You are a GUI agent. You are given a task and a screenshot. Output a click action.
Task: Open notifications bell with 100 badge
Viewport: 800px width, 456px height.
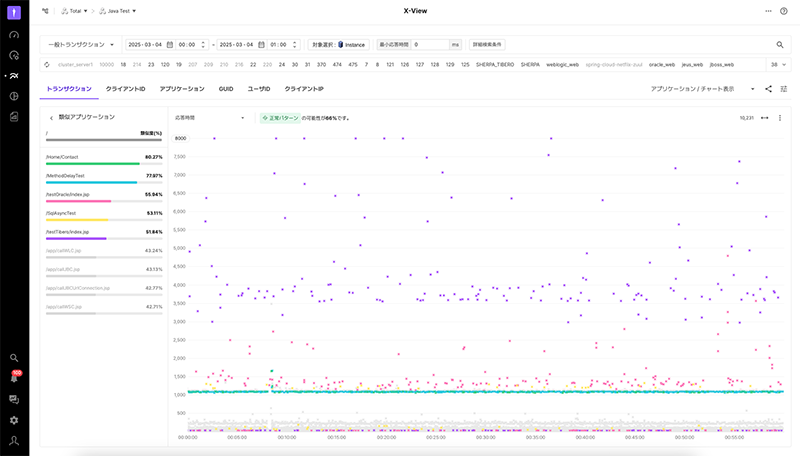click(x=14, y=378)
